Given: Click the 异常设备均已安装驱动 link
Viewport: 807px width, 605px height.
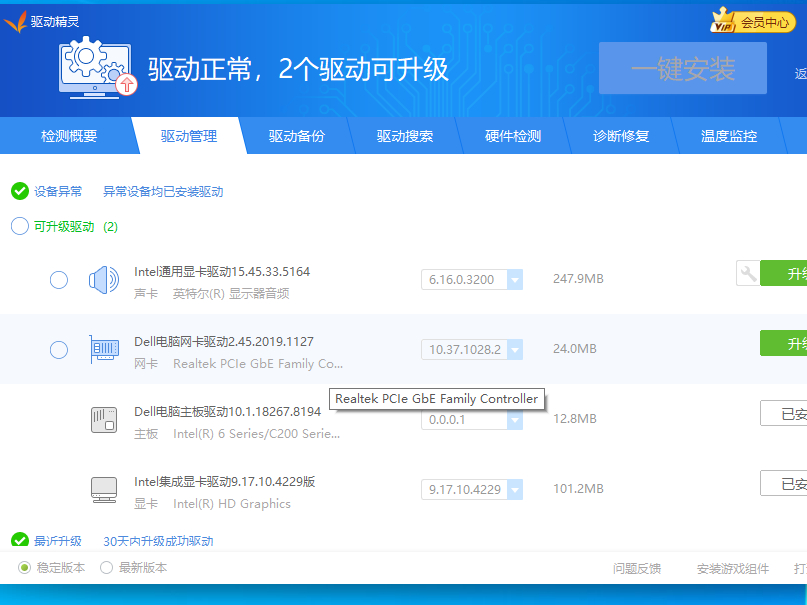Looking at the screenshot, I should 163,192.
